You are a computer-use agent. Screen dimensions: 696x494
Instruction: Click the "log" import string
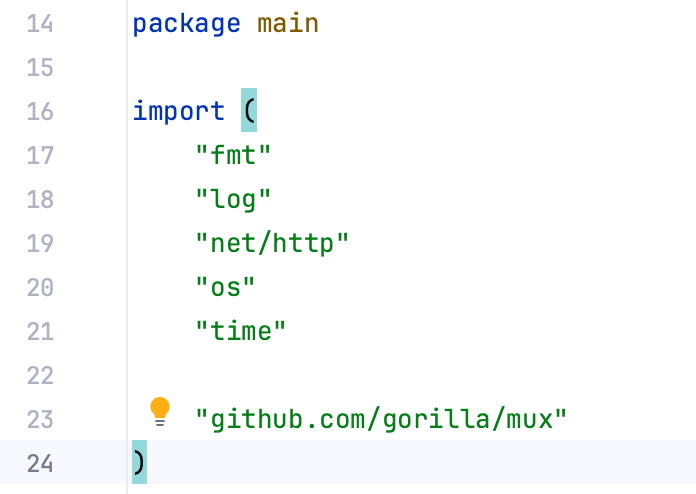click(233, 199)
